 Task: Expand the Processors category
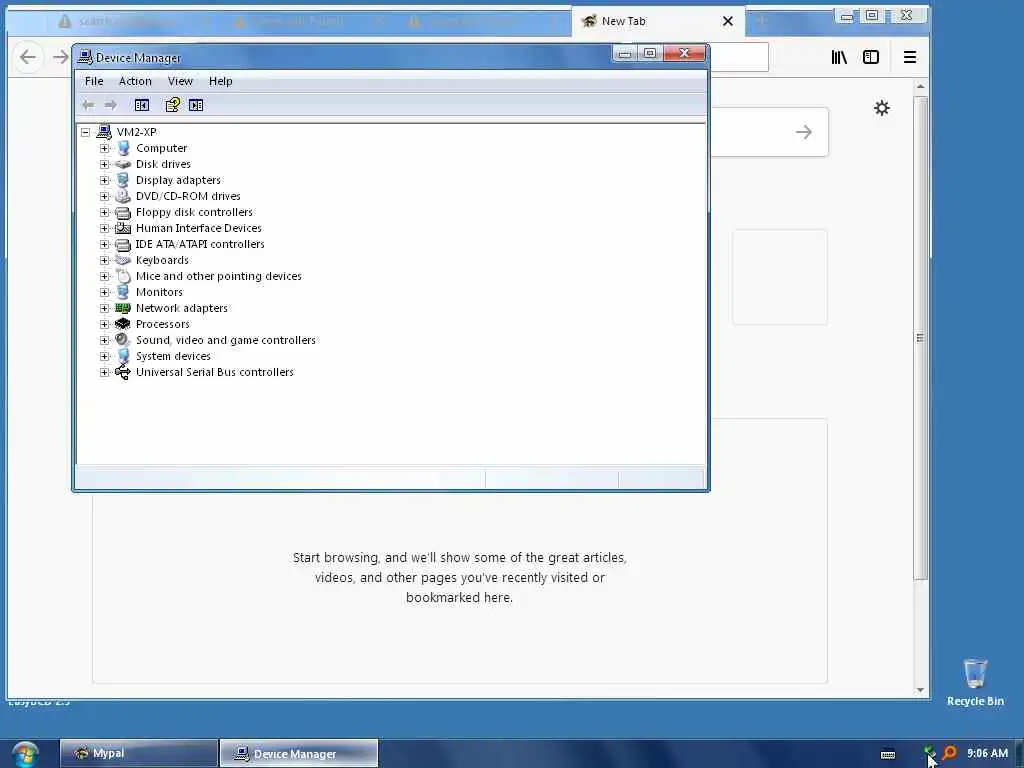[104, 324]
